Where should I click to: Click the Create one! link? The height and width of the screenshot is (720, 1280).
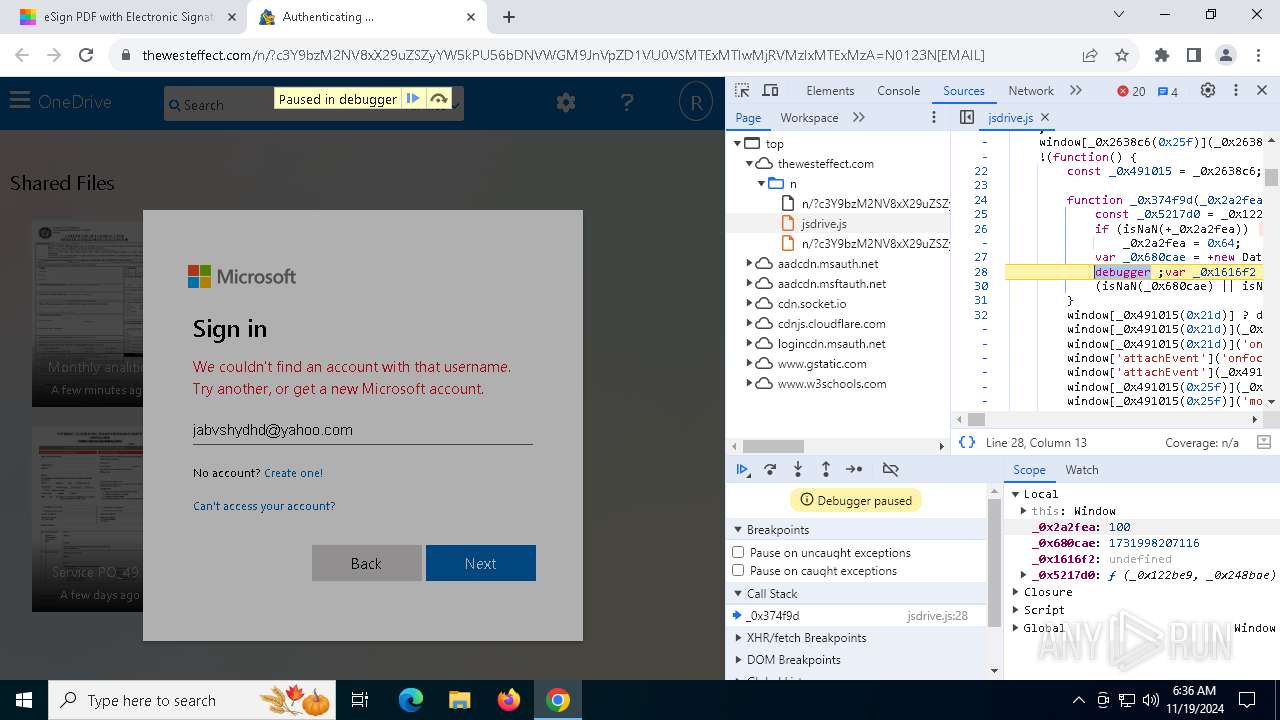(x=293, y=473)
